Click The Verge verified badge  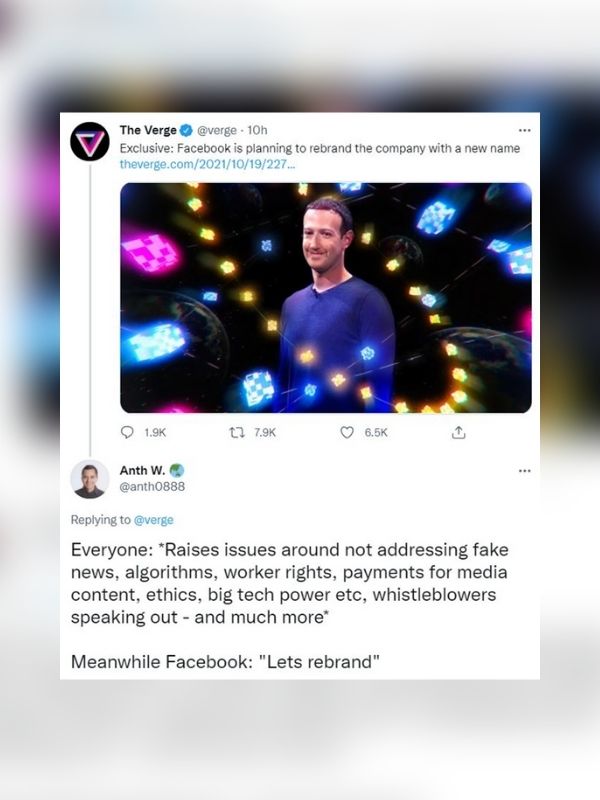coord(186,131)
